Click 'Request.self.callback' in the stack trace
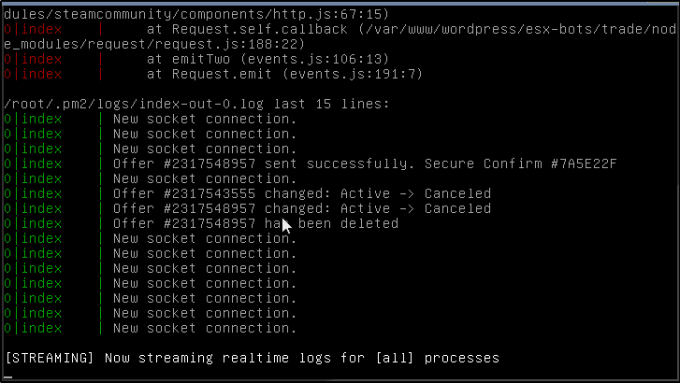The width and height of the screenshot is (680, 383). 259,29
